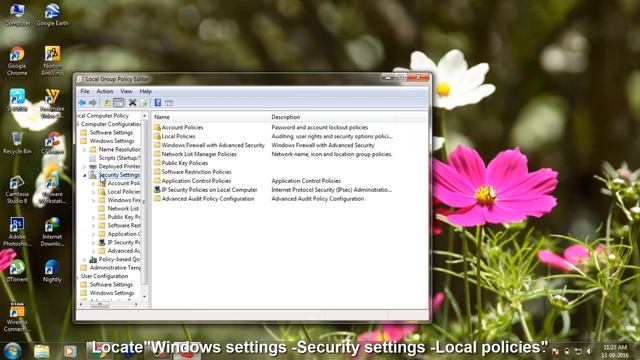Expand Policy-based QoS tree node
640x360 pixels.
(84, 260)
